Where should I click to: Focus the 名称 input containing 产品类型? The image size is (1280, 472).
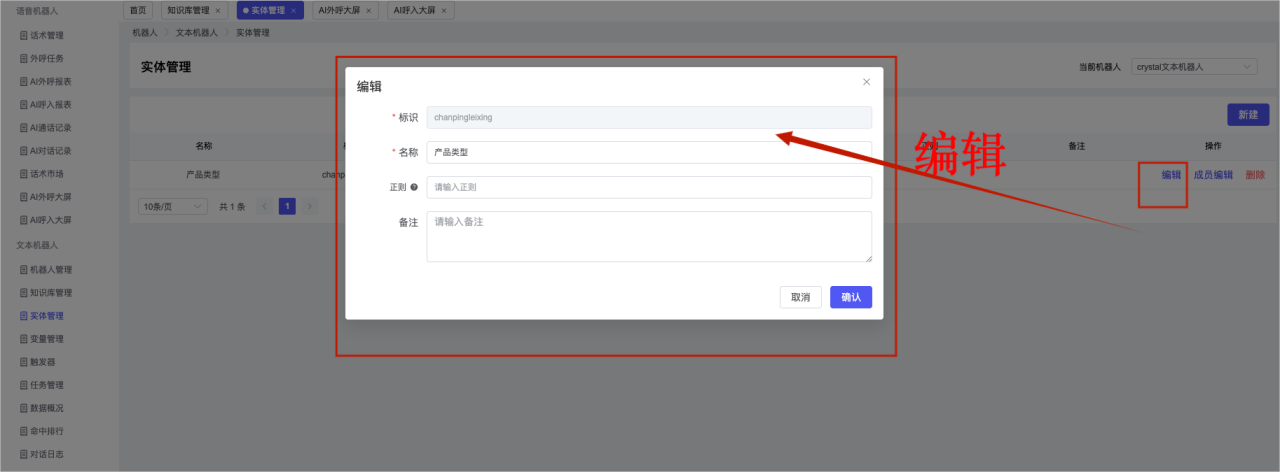pos(648,152)
